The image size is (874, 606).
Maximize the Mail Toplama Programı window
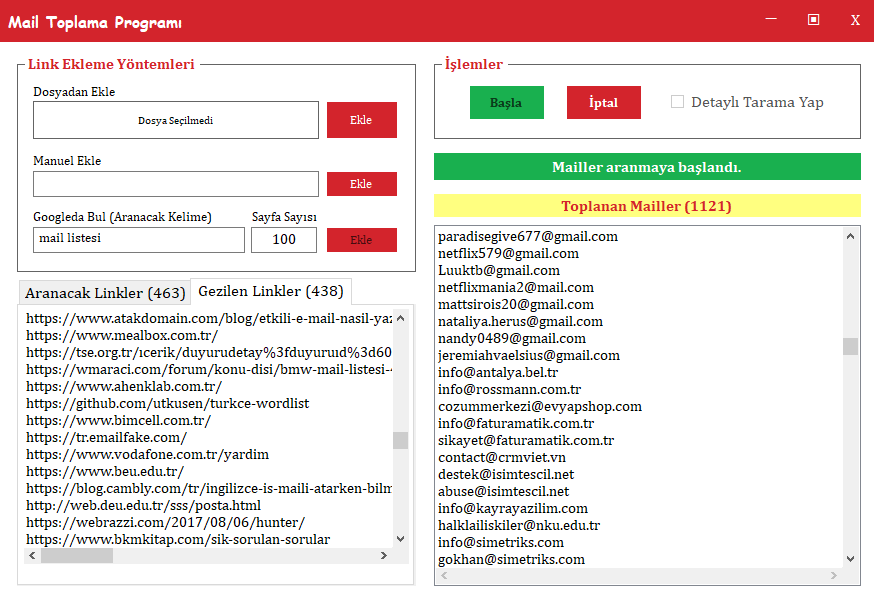pyautogui.click(x=813, y=20)
